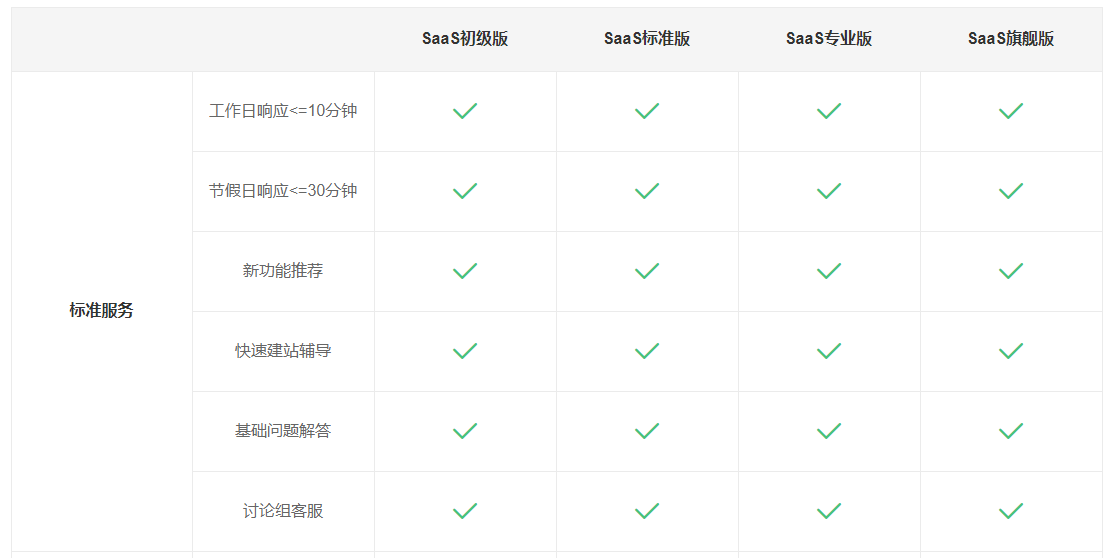This screenshot has width=1110, height=558.
Task: Click the SaaS标准版 checkmark for 节假日响应<=30分钟
Action: [x=647, y=191]
